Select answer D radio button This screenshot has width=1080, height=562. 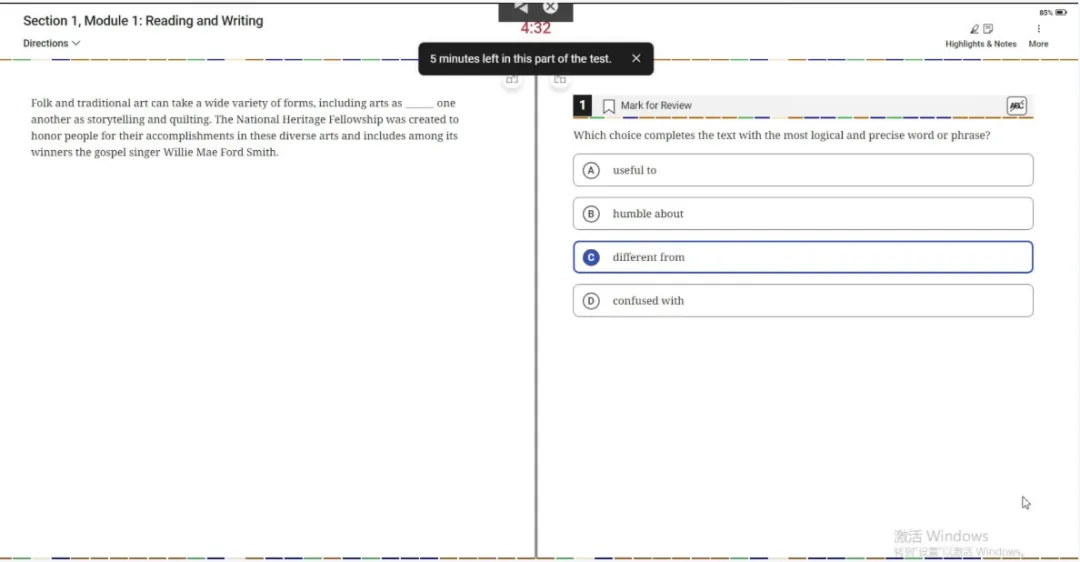point(591,301)
